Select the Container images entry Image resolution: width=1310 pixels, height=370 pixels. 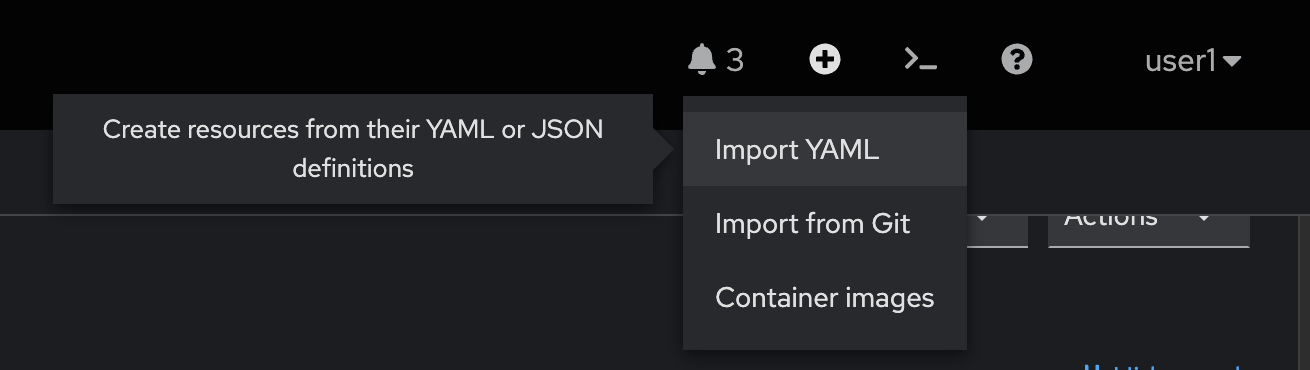click(825, 297)
